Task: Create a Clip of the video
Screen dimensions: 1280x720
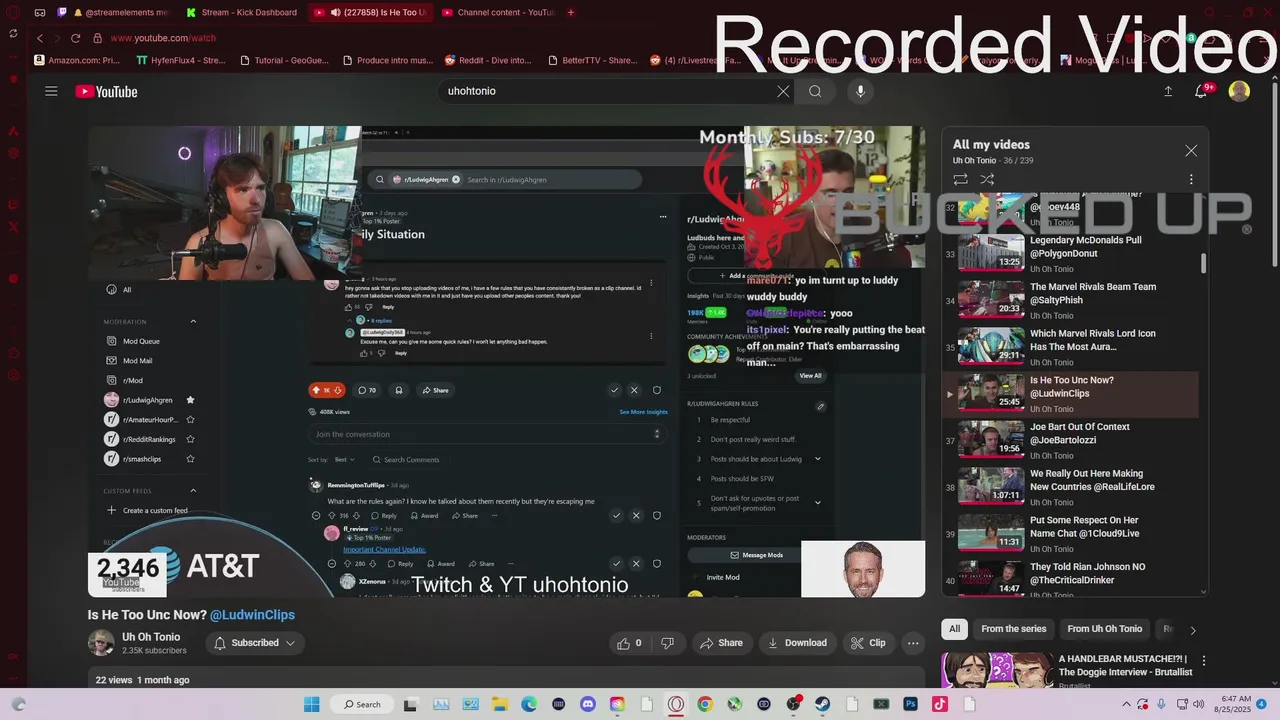Action: click(868, 643)
